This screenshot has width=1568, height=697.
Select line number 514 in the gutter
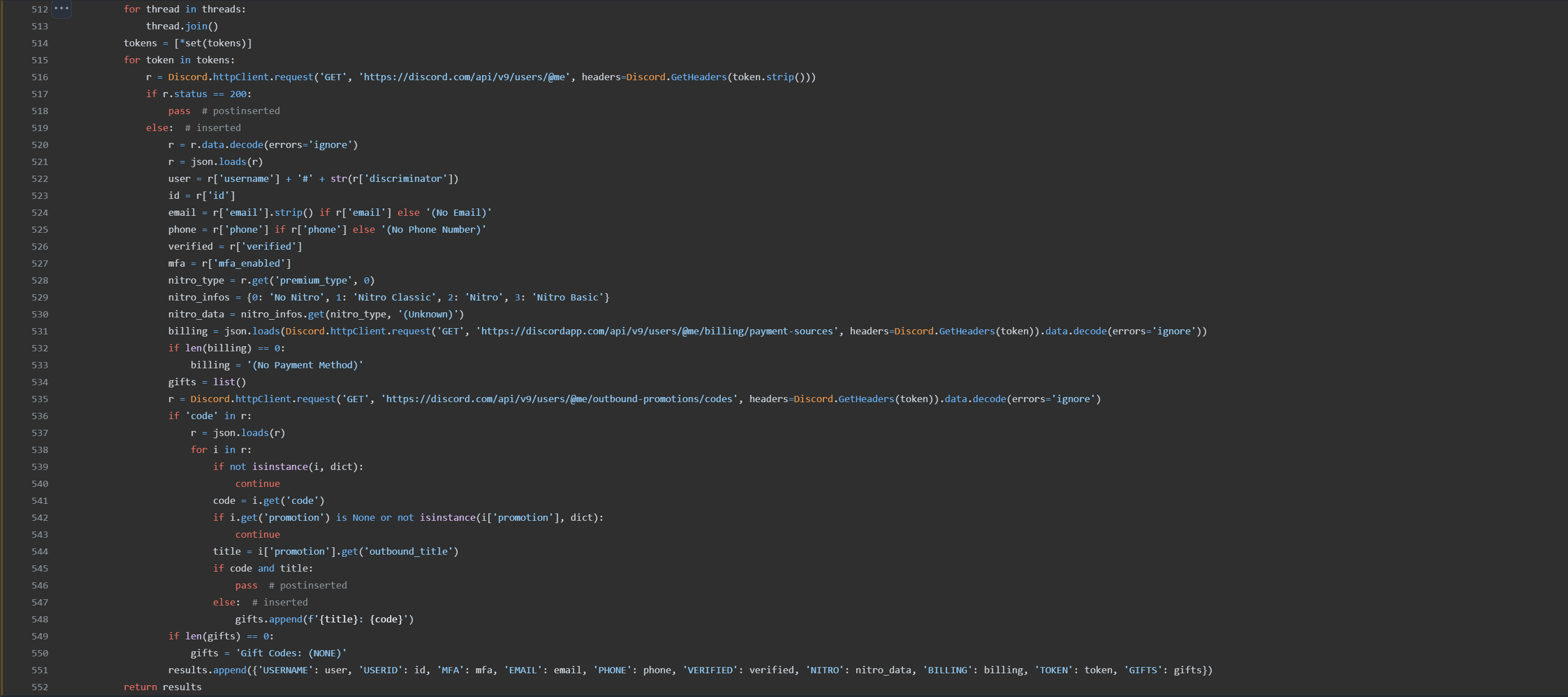point(40,43)
